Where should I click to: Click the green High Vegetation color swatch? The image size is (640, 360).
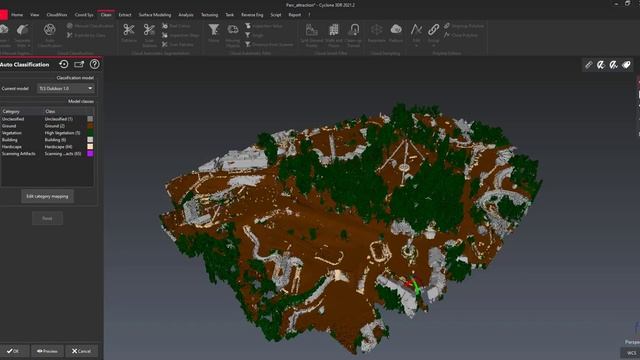[x=90, y=133]
